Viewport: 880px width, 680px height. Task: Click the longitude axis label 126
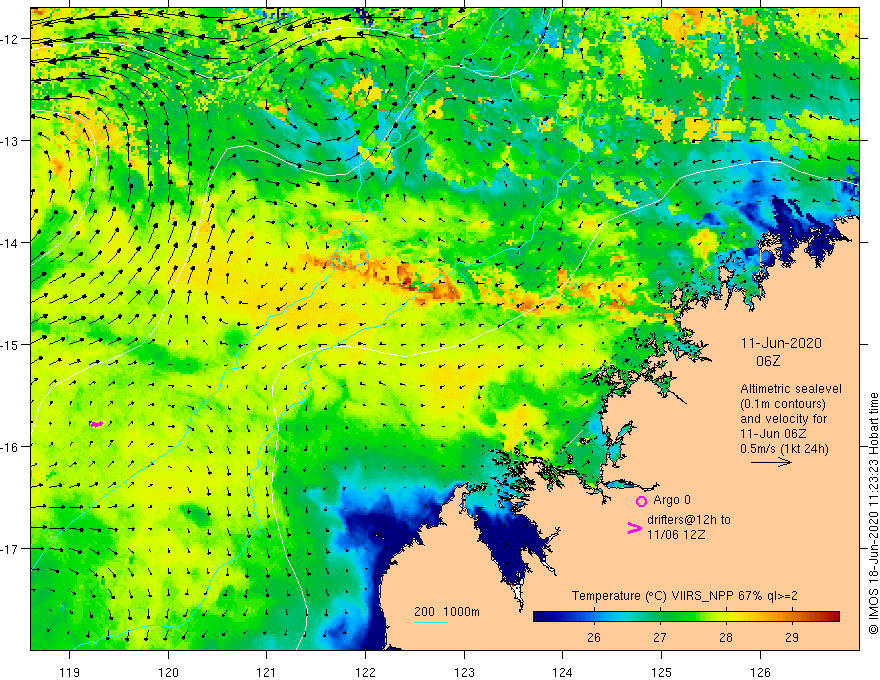[760, 672]
